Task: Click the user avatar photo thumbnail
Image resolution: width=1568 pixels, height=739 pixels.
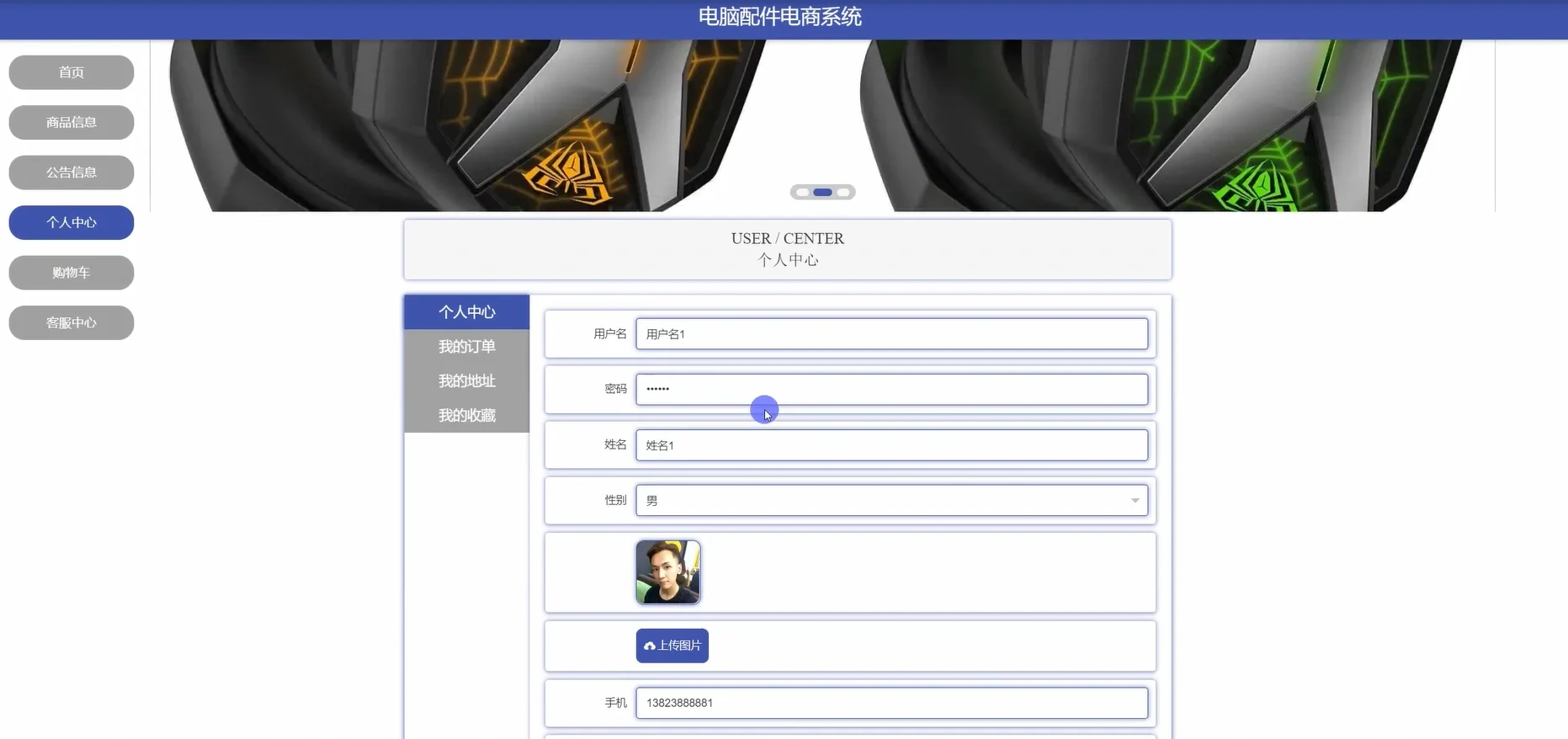Action: (668, 572)
